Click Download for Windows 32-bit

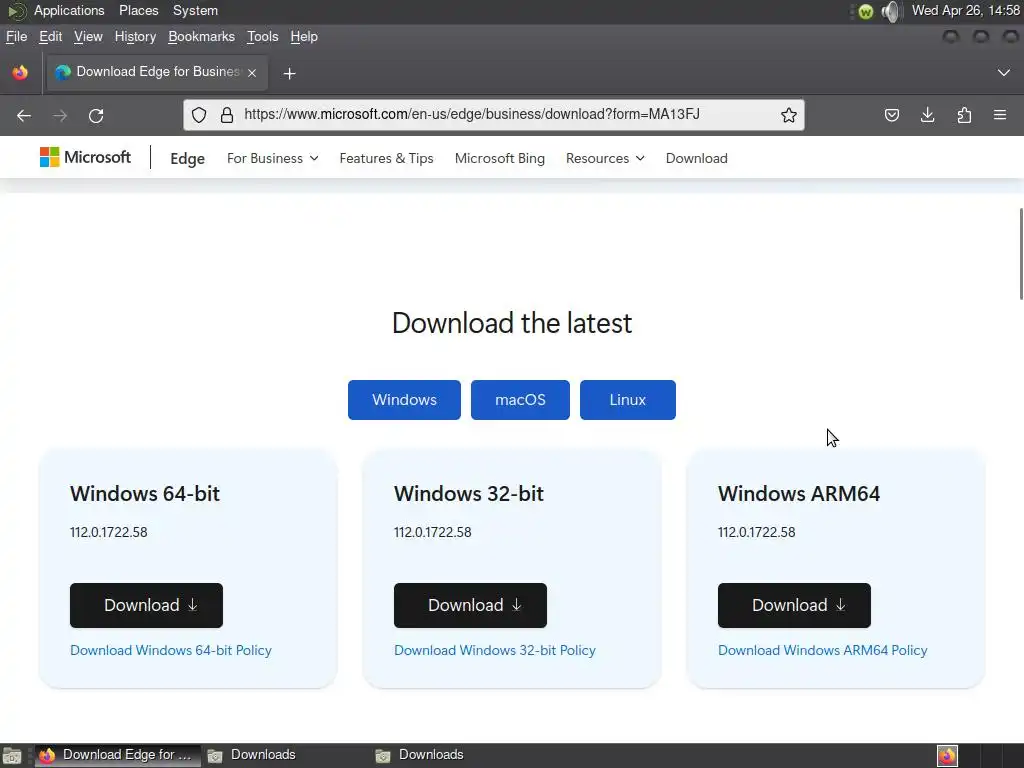470,605
